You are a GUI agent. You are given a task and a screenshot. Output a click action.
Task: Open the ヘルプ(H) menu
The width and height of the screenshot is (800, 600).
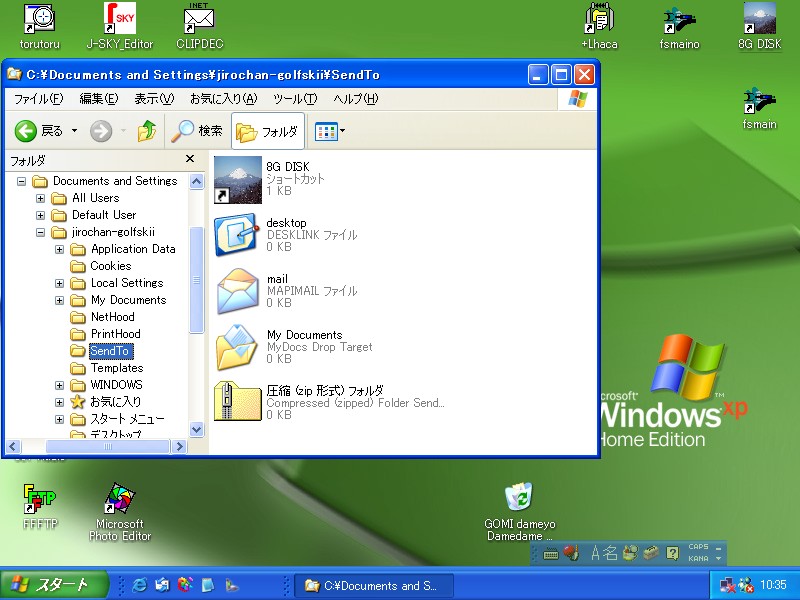coord(356,98)
